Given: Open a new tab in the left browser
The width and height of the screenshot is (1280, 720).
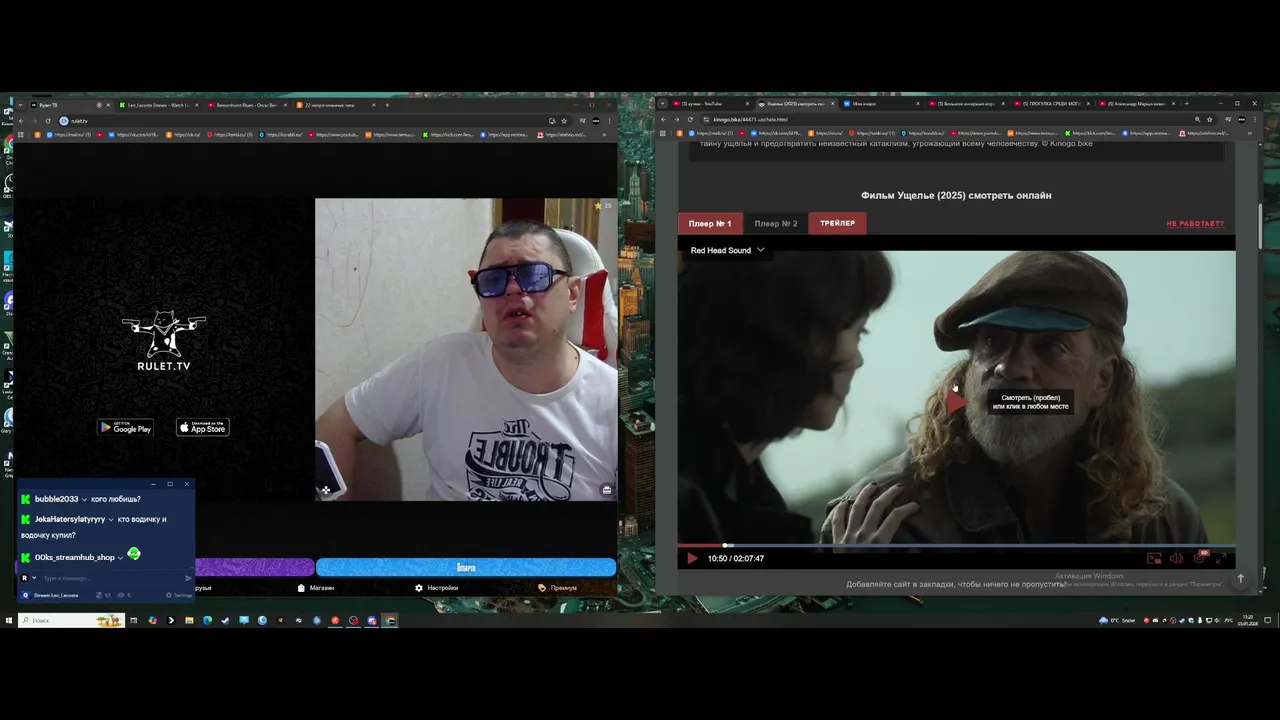Looking at the screenshot, I should pos(387,105).
